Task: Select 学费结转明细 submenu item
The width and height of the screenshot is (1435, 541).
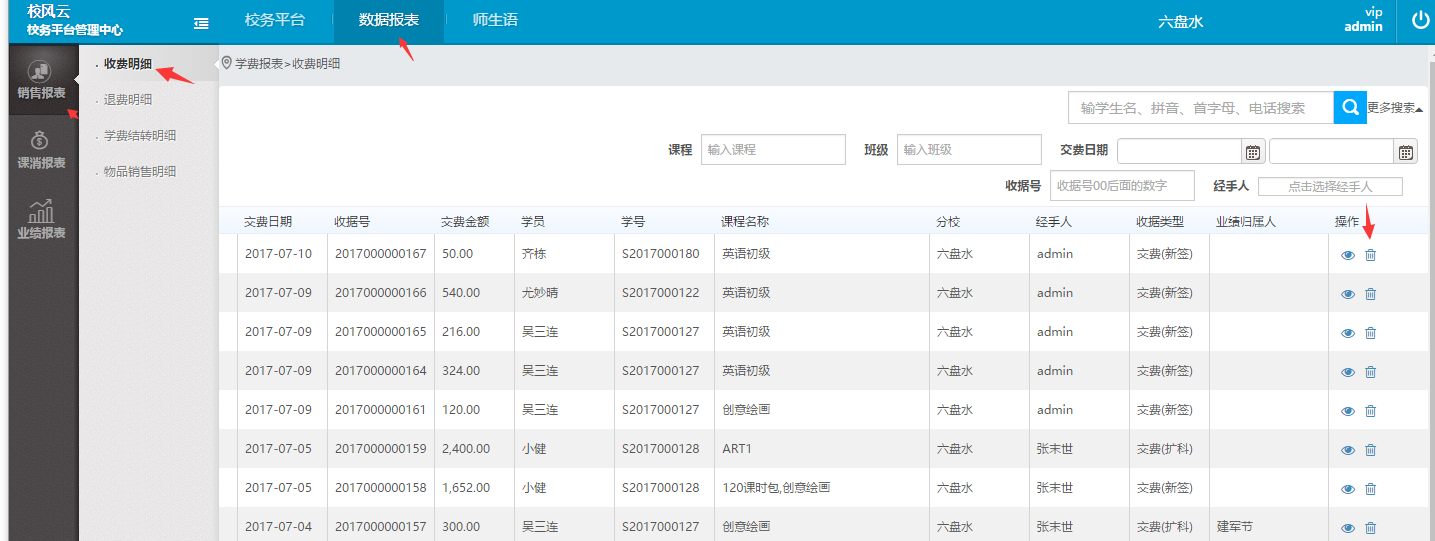Action: coord(140,136)
